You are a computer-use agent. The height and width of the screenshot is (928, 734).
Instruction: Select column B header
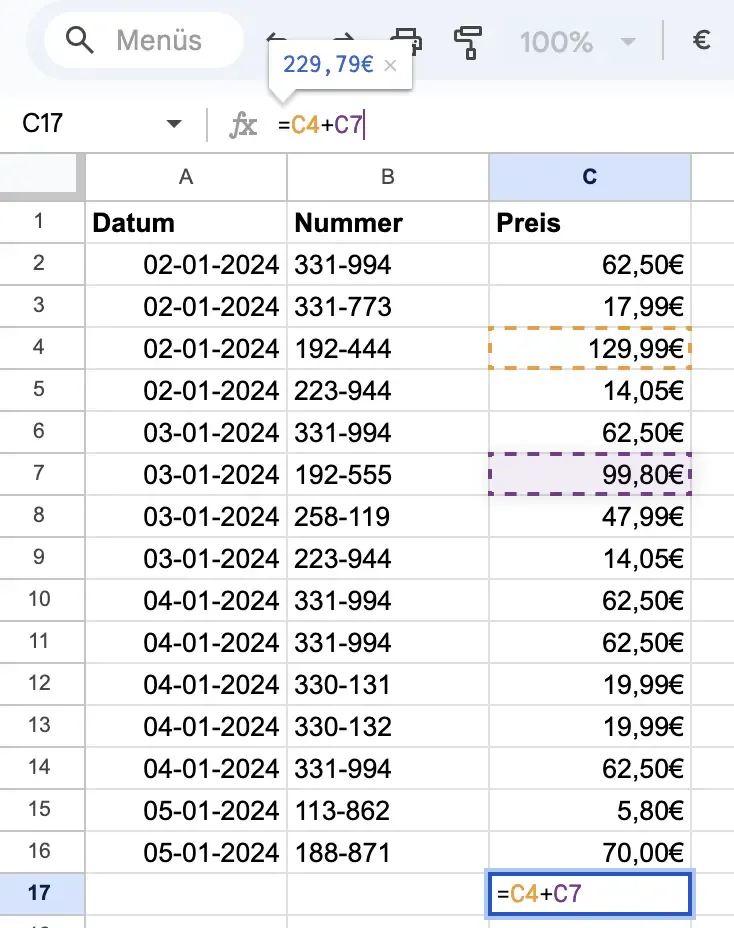pos(388,177)
